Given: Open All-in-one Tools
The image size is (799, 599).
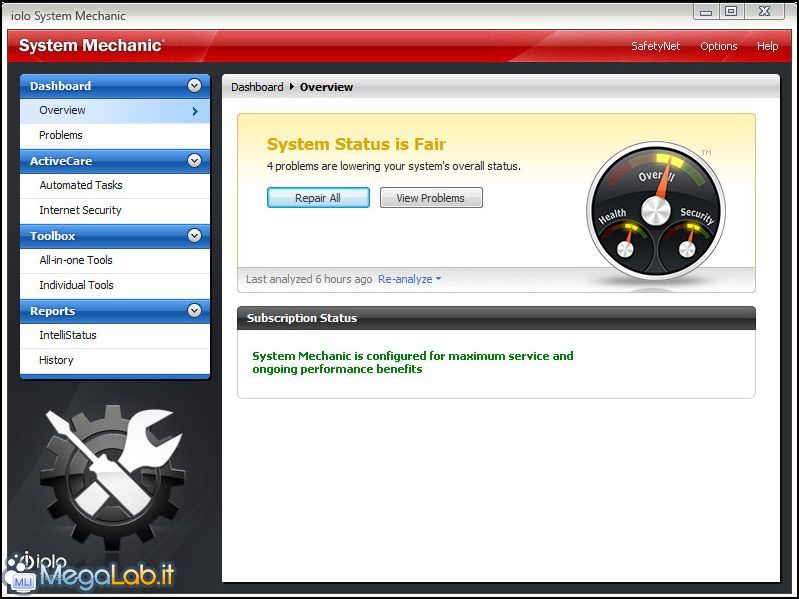Looking at the screenshot, I should click(115, 260).
